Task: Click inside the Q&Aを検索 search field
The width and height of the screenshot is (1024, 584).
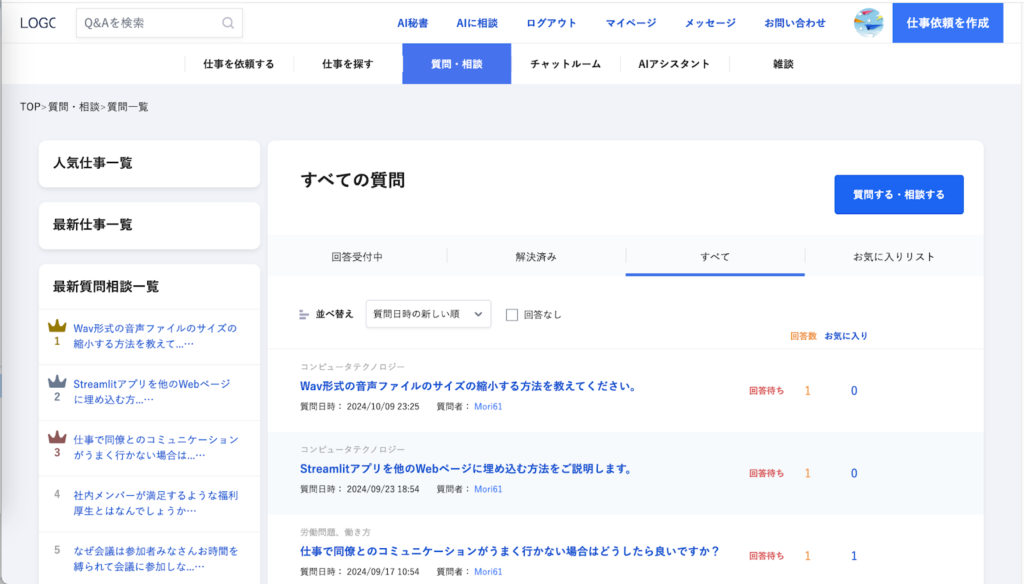Action: click(x=148, y=23)
